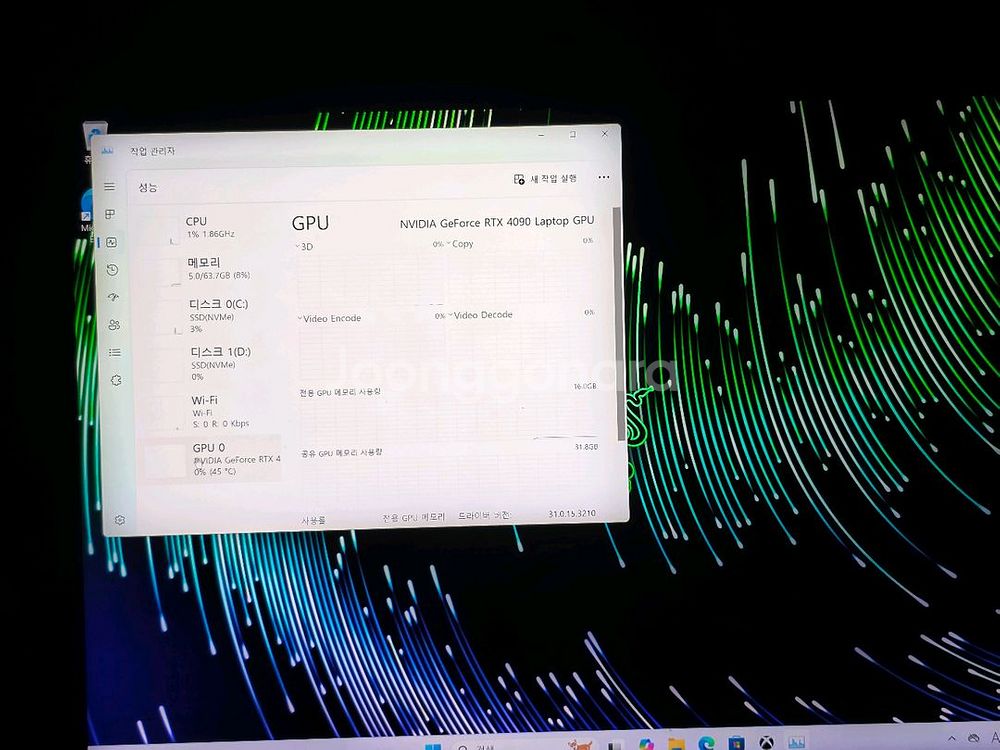
Task: Expand the 3D graph dropdown
Action: pyautogui.click(x=298, y=246)
